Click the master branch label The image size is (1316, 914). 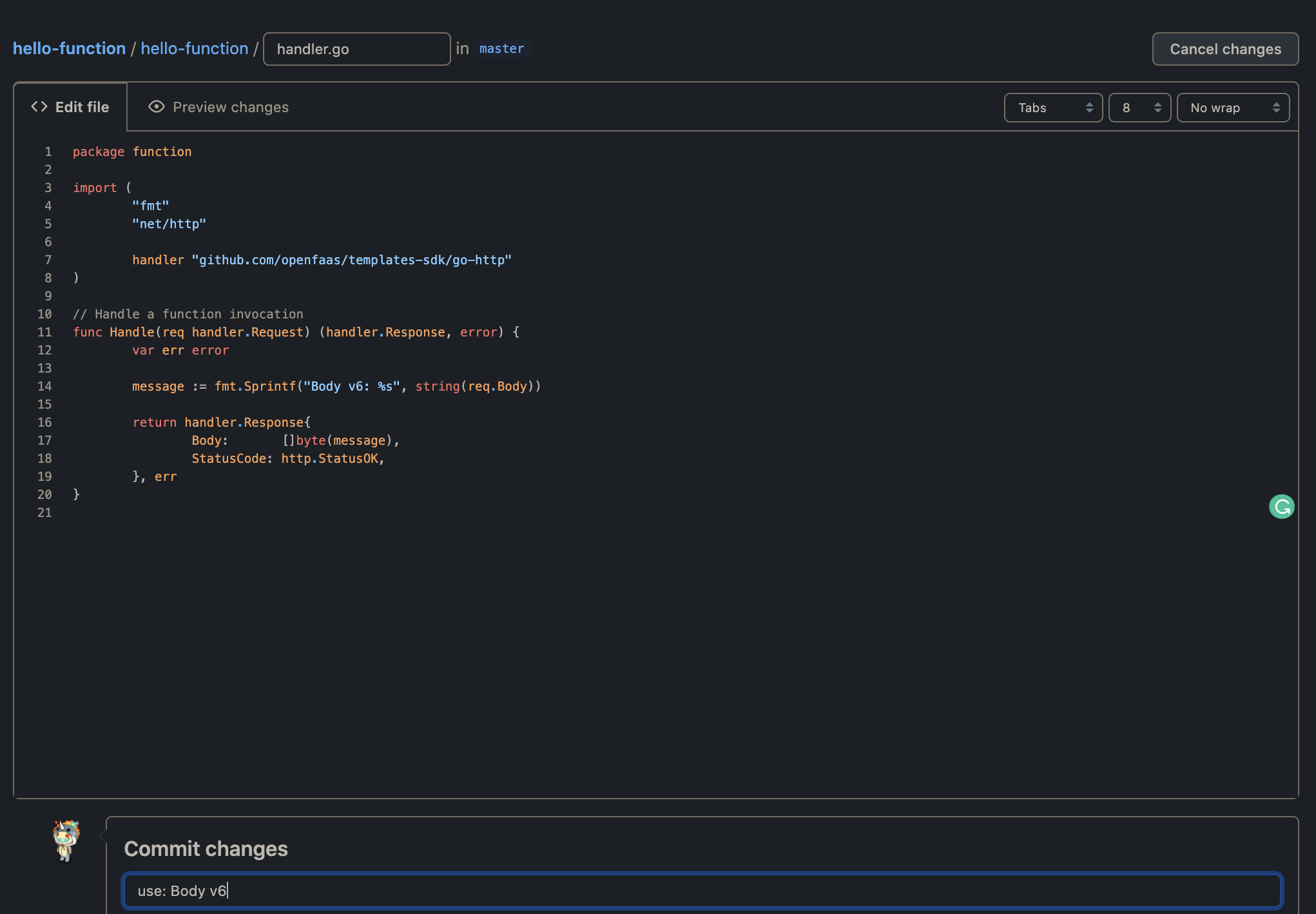click(501, 49)
